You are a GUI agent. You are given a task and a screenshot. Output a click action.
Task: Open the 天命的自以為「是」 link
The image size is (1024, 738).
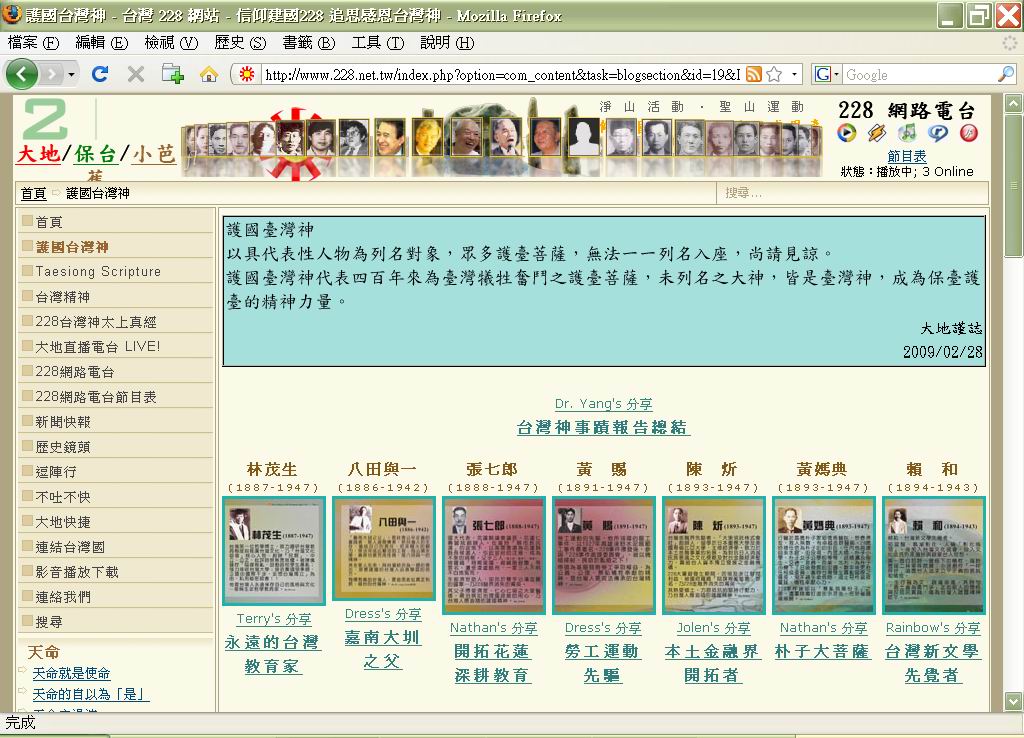tap(91, 694)
